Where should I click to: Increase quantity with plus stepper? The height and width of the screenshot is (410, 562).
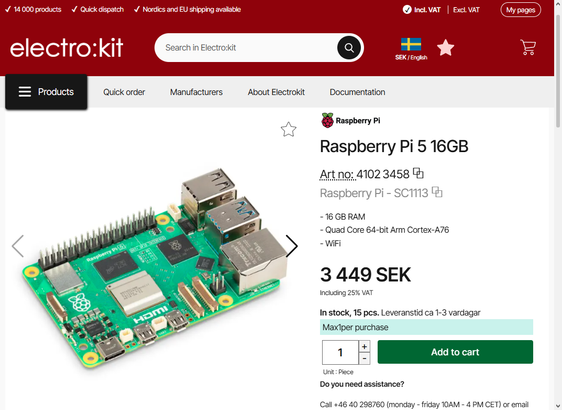point(364,346)
